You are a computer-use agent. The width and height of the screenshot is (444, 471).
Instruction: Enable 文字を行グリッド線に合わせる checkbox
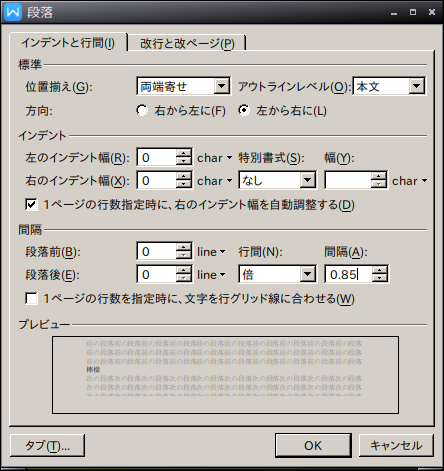(x=31, y=298)
